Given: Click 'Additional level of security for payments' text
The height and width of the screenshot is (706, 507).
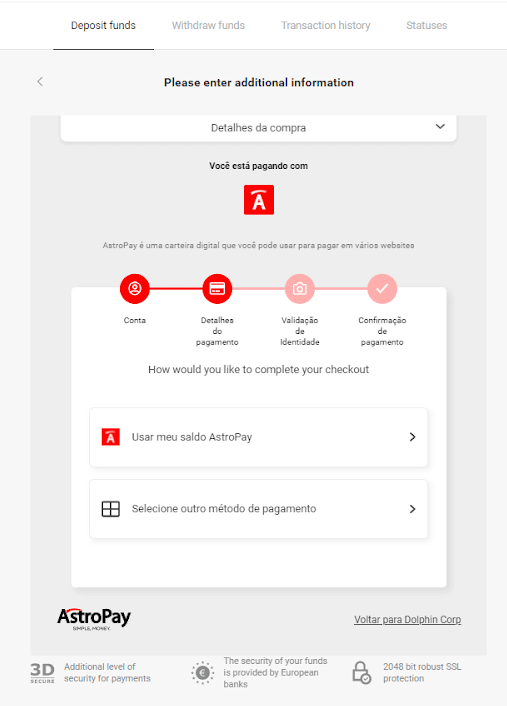Looking at the screenshot, I should 107,672.
